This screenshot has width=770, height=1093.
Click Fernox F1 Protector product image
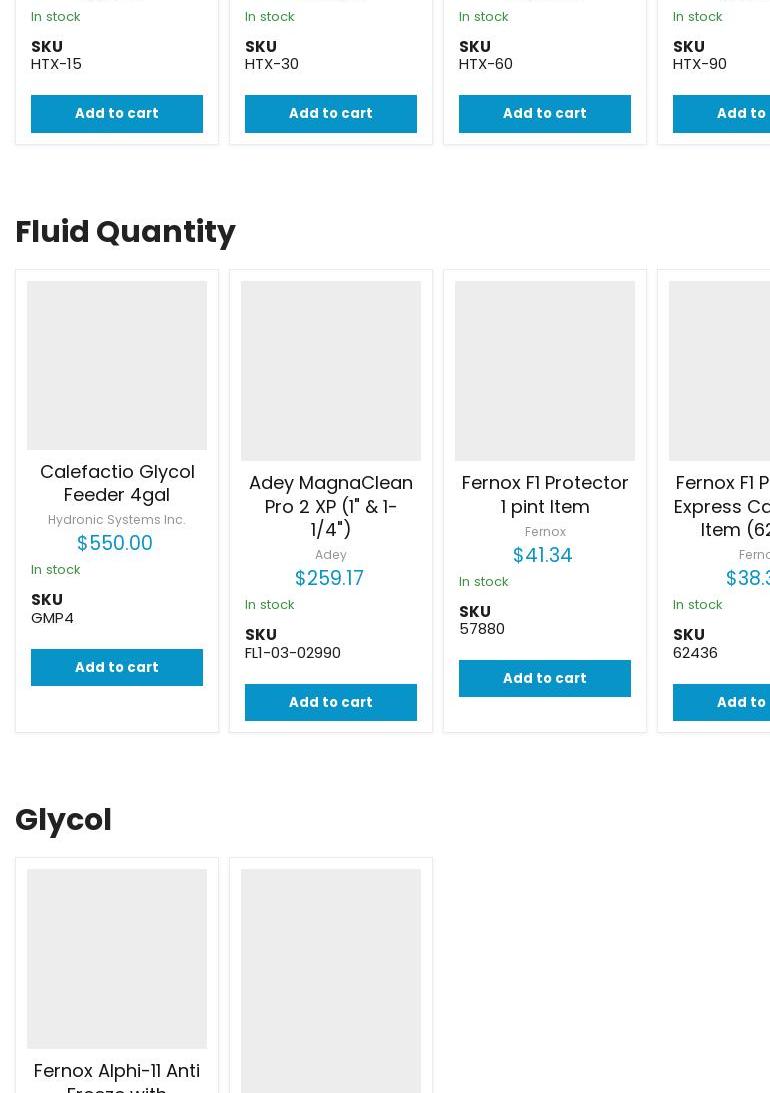(x=545, y=371)
